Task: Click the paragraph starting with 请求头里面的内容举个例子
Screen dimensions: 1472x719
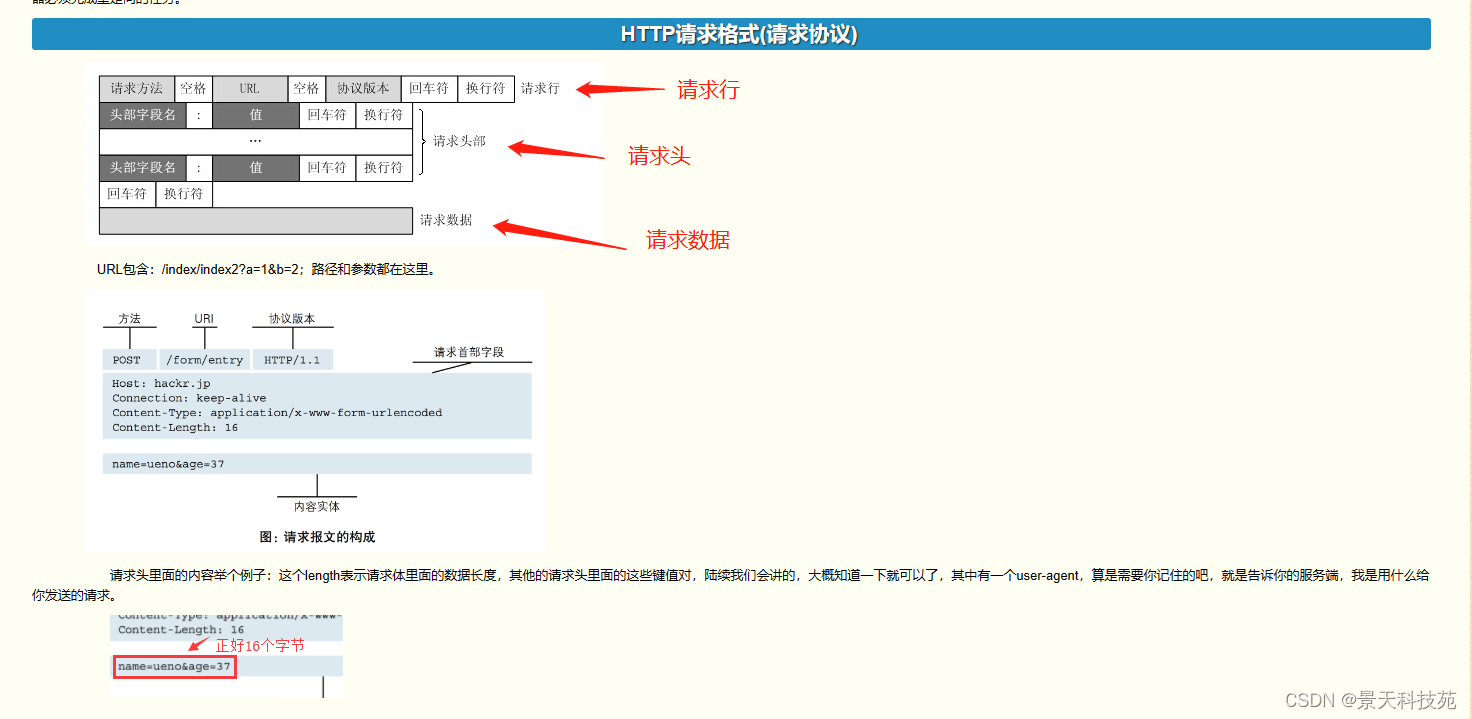Action: coord(731,585)
